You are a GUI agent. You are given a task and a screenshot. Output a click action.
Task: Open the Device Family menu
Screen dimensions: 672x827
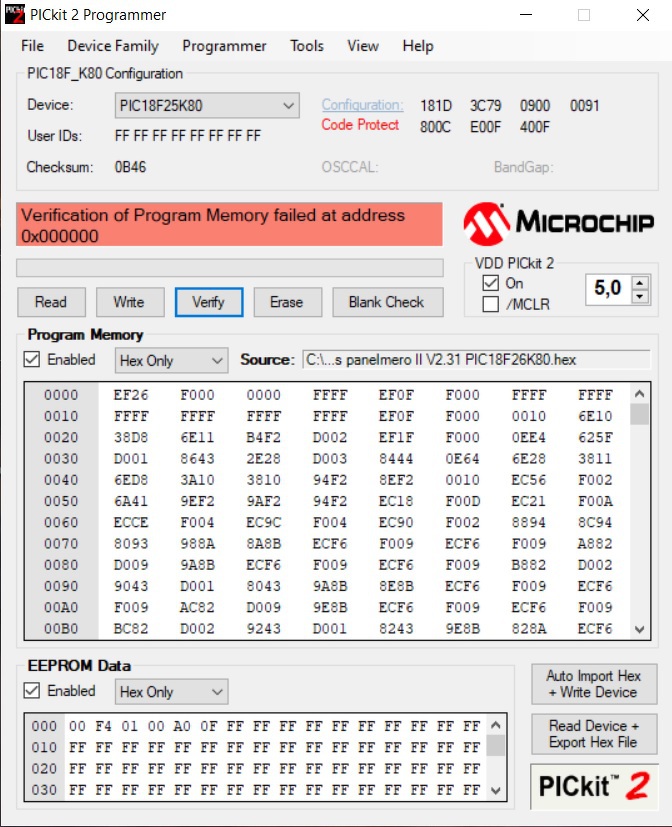tap(113, 46)
